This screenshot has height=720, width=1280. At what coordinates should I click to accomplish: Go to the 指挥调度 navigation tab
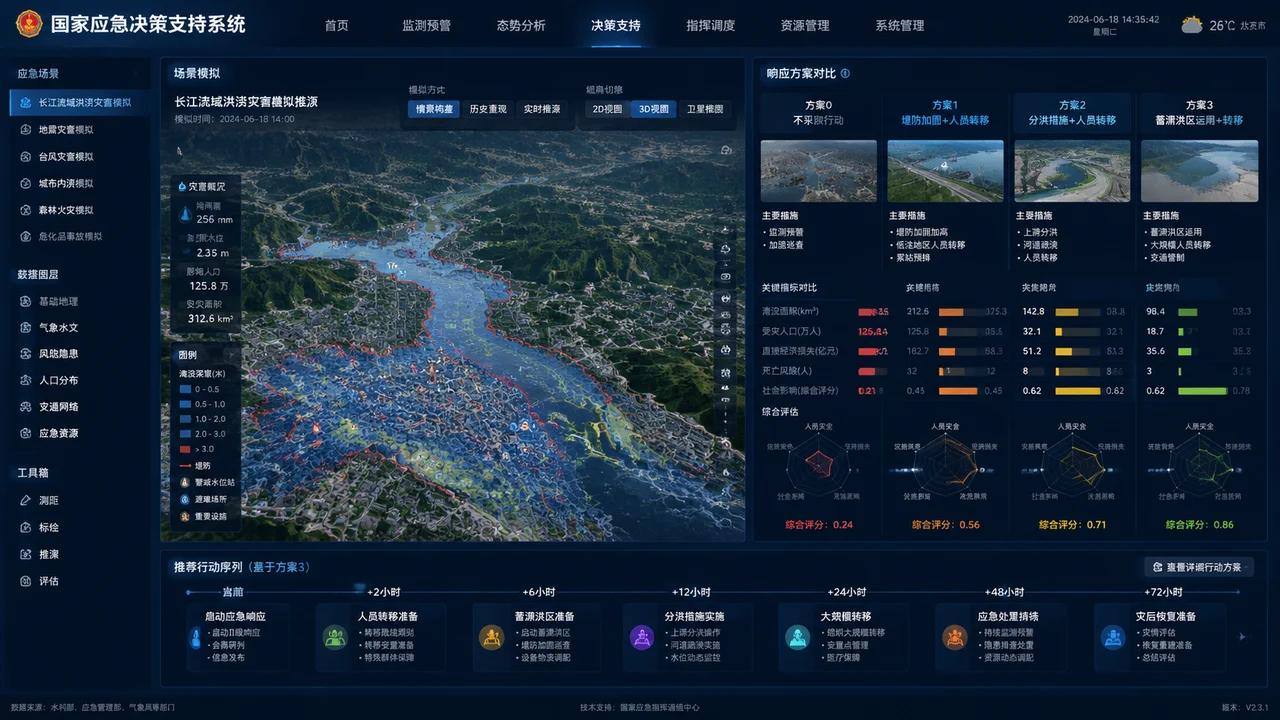(x=711, y=25)
